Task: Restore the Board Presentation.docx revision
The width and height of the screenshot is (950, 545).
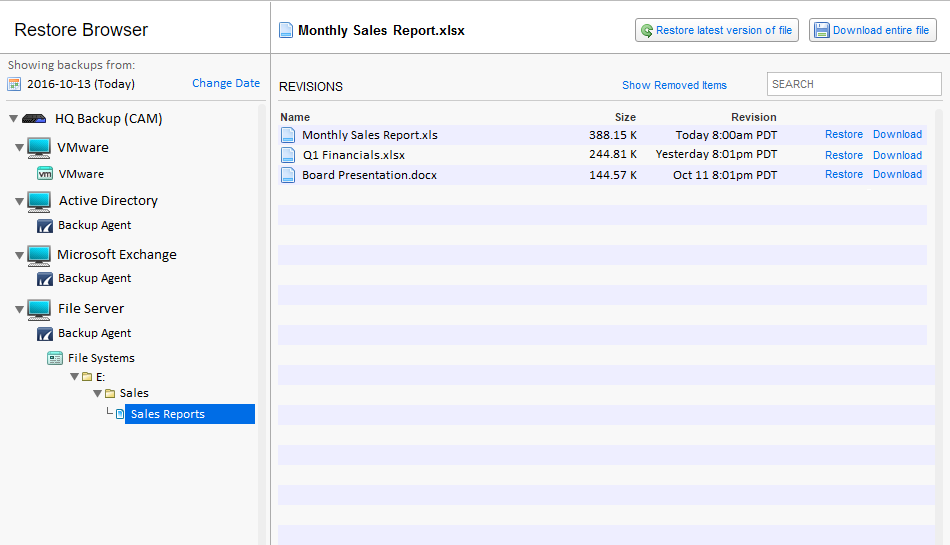Action: [x=844, y=174]
